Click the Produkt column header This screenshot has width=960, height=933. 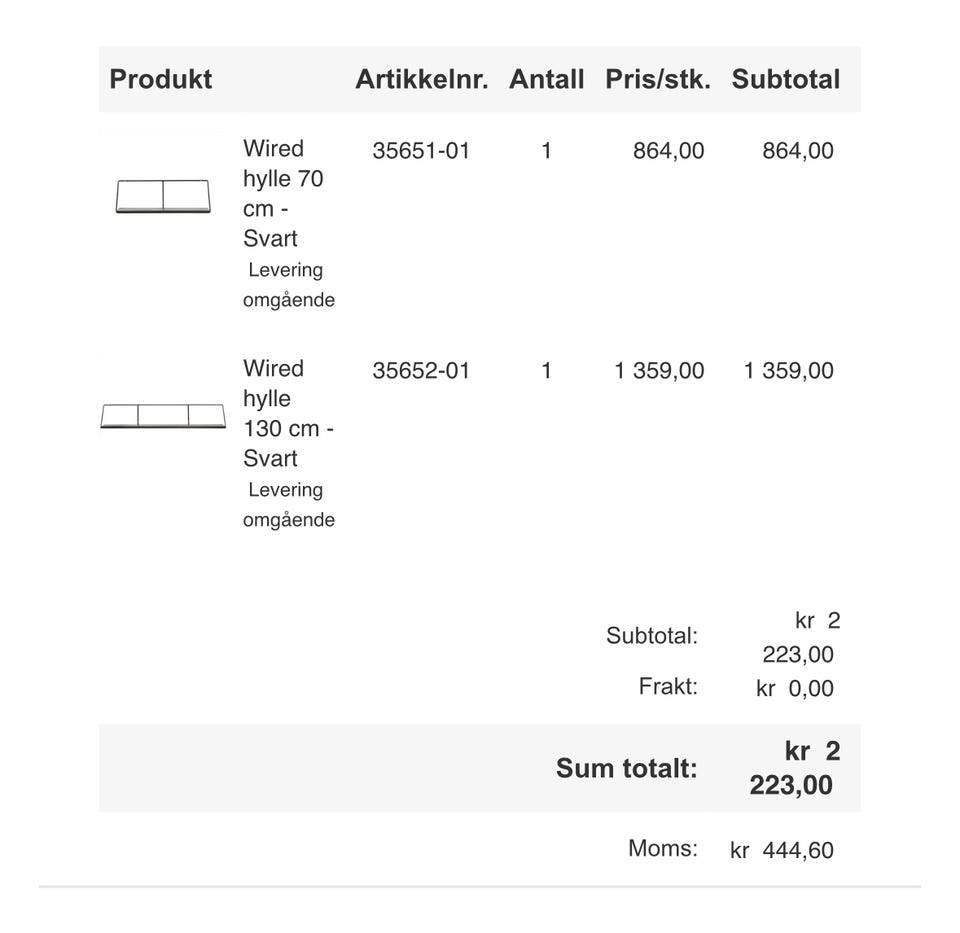(160, 79)
